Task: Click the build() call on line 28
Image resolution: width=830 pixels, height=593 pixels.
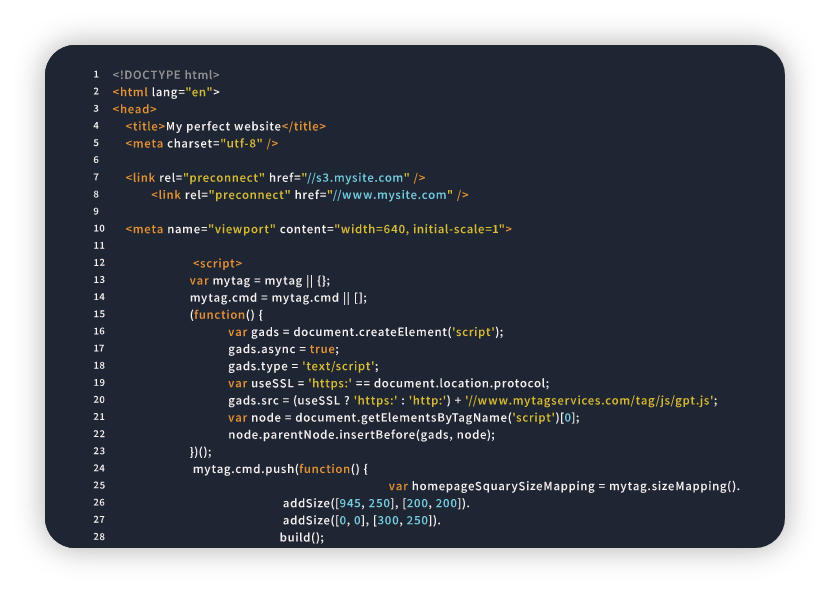Action: click(x=301, y=537)
